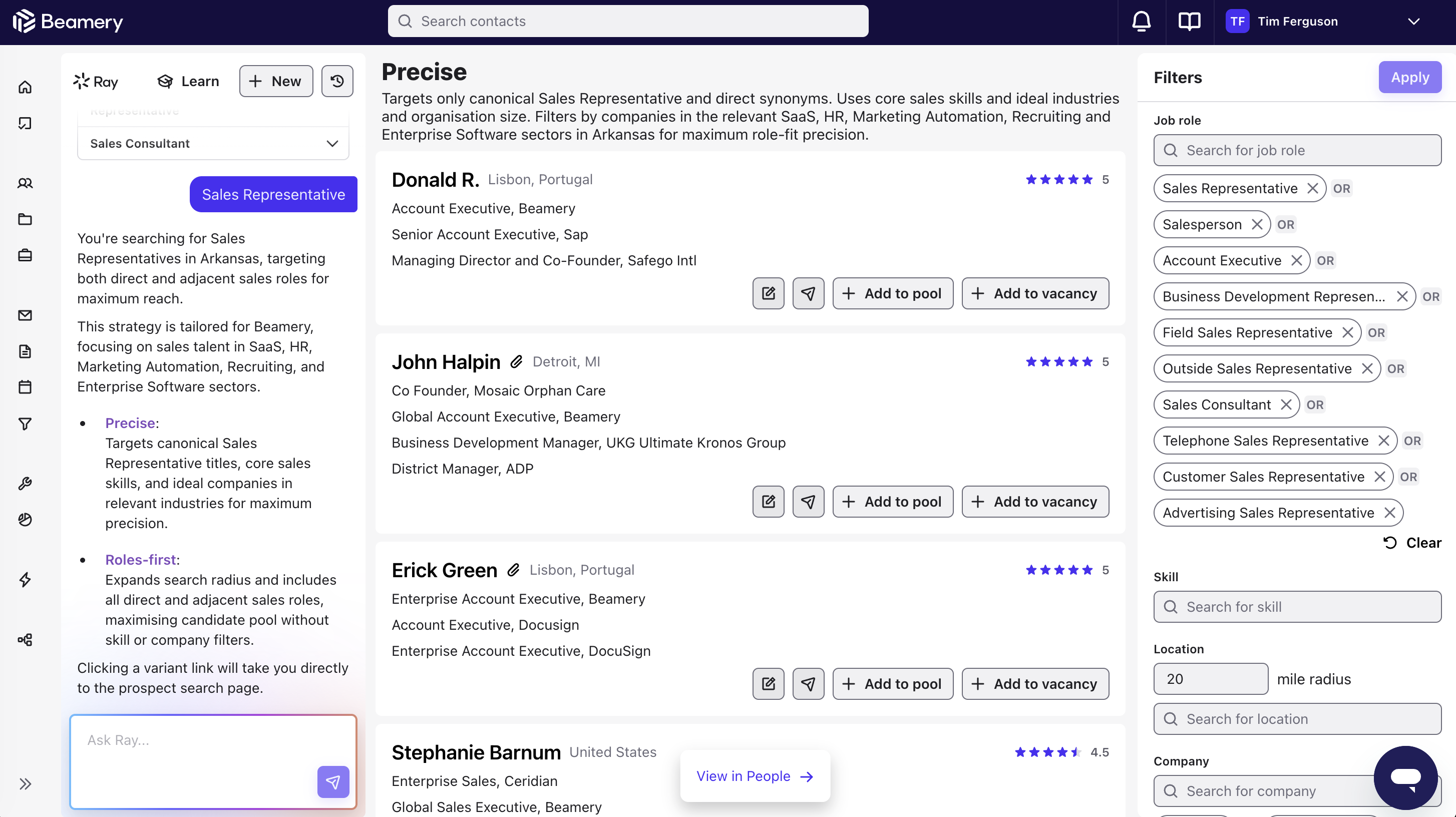Open attachment icon beside John Halpin

[516, 361]
